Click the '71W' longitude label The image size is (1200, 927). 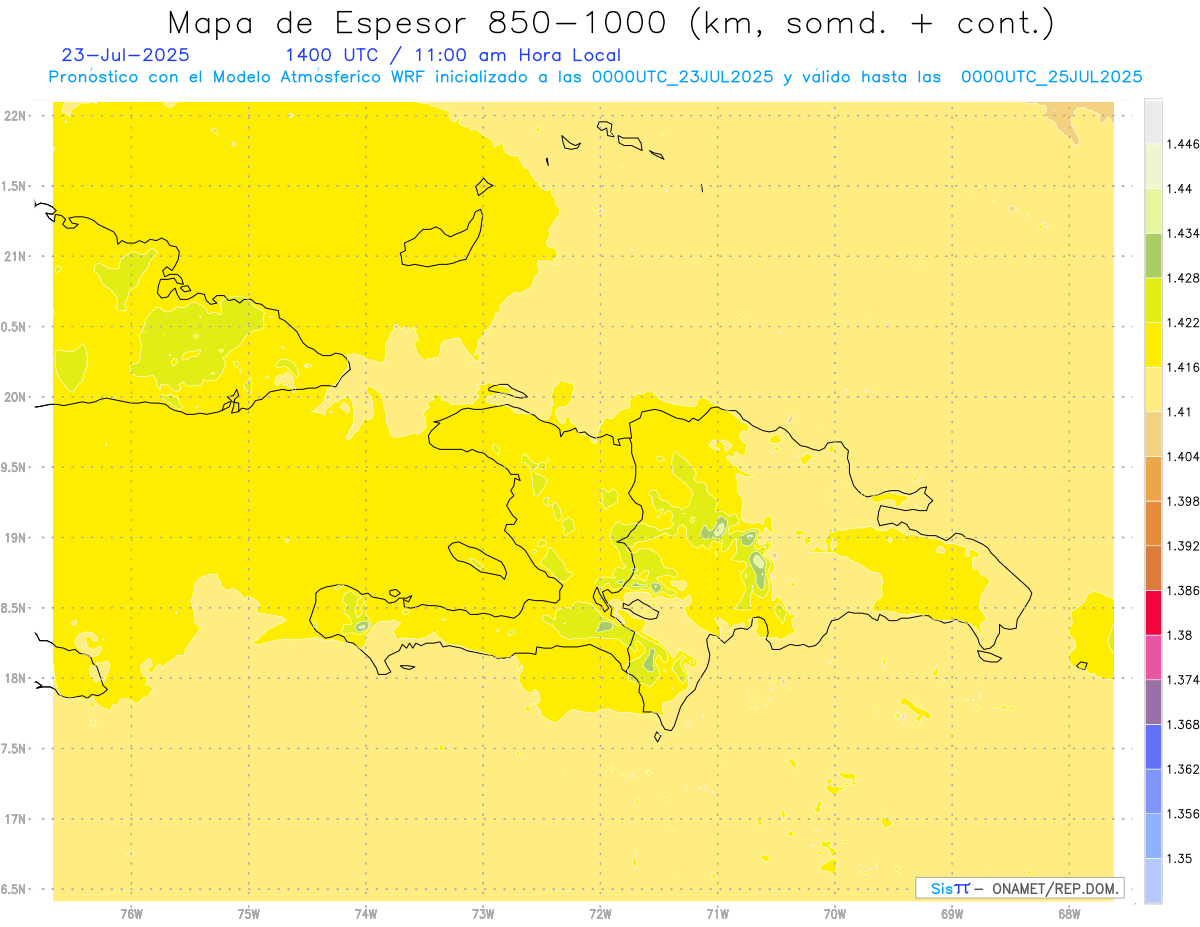[717, 914]
